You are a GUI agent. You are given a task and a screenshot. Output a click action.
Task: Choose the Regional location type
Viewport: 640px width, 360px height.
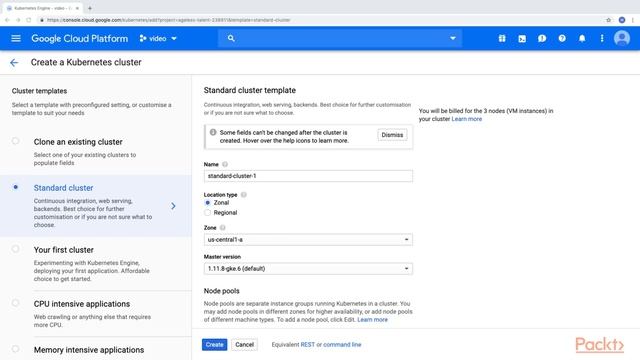pos(207,213)
